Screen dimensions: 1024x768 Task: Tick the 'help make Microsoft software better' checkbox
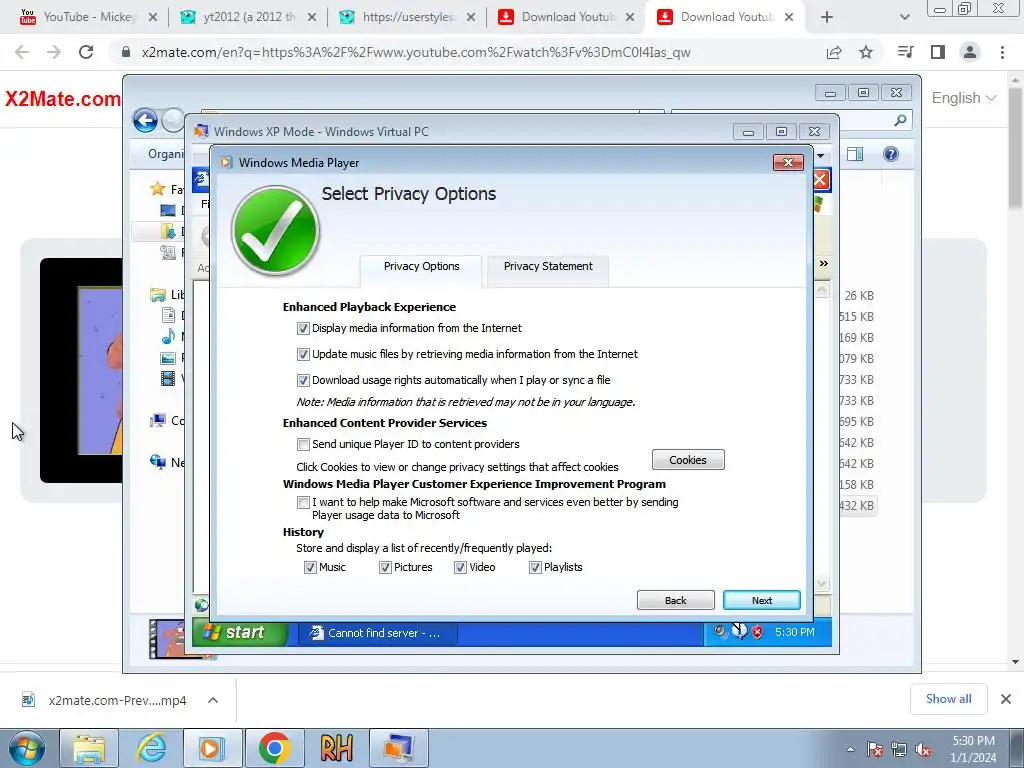[x=303, y=502]
